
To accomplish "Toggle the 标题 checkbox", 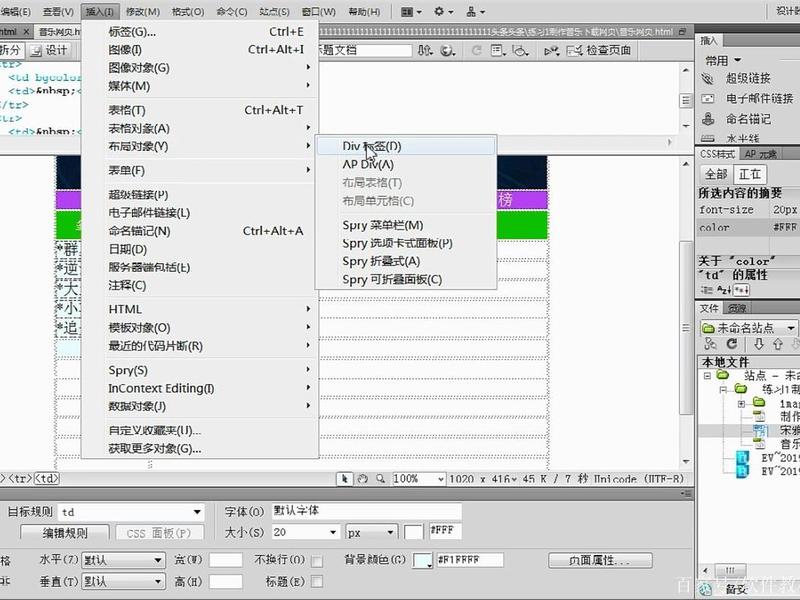I will coord(317,582).
